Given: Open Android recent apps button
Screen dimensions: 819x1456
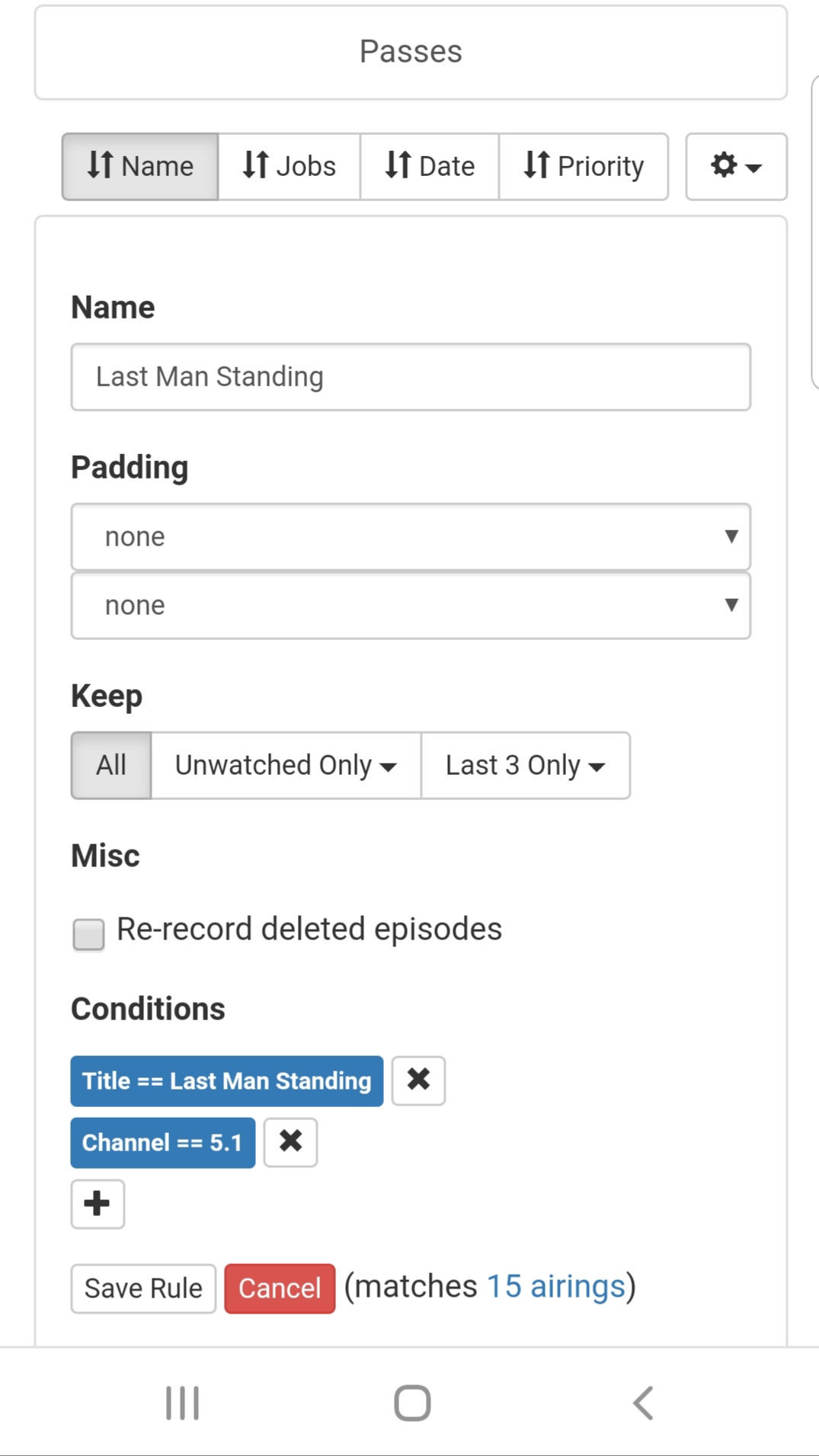Looking at the screenshot, I should (182, 1403).
